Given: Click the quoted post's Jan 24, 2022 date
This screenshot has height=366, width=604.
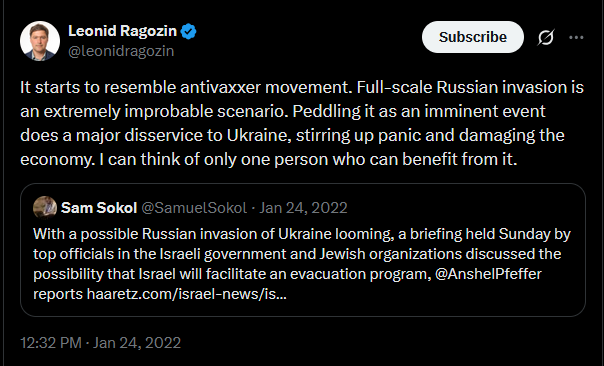Looking at the screenshot, I should [x=303, y=208].
